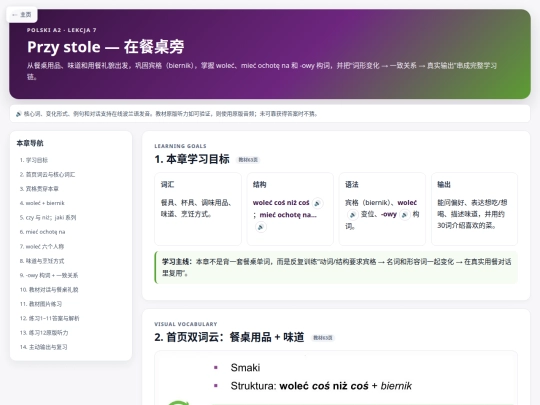Screen dimensions: 540x405
Task: Play audio for 'woleć coś niż coś'
Action: 318,203
